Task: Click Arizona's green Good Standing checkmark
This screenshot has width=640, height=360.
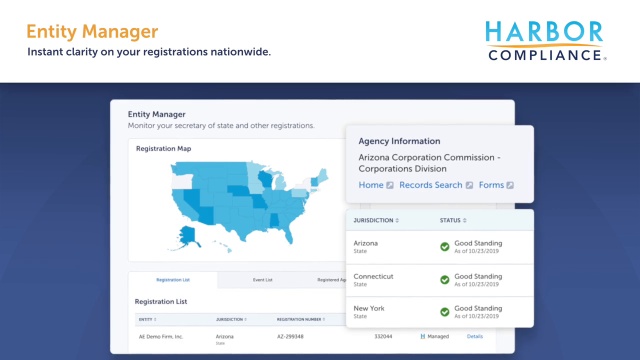Action: pos(444,247)
